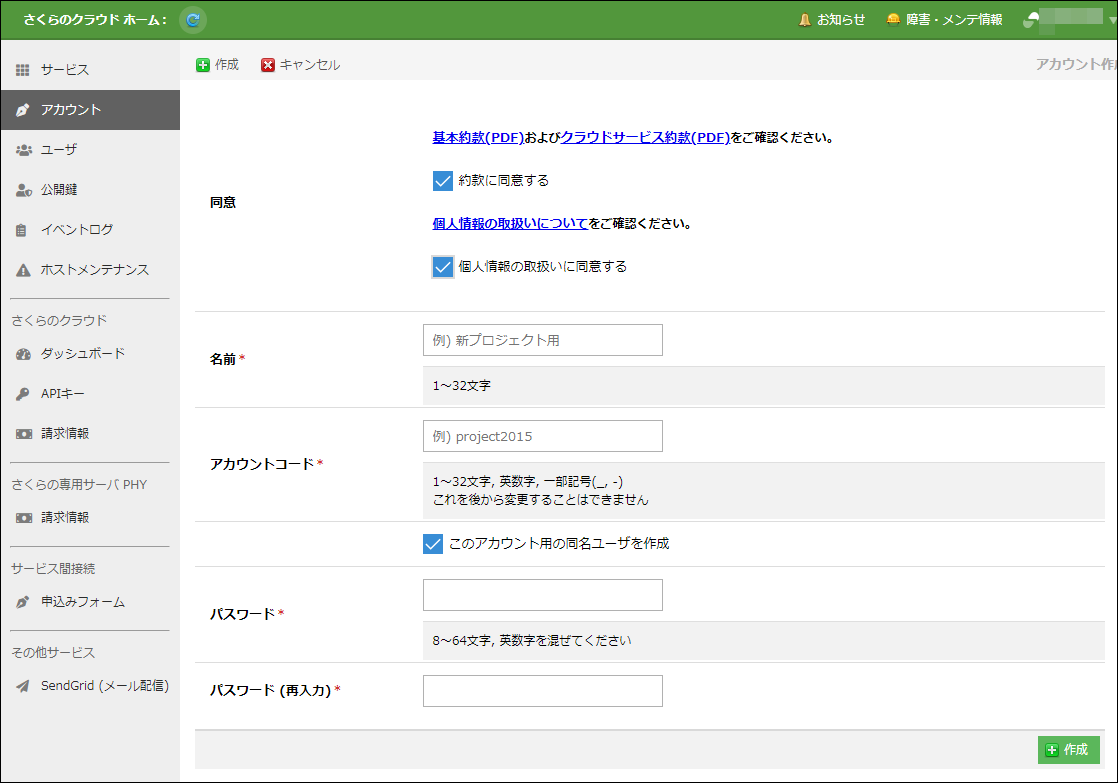Open 公開鍵 from the sidebar
Image resolution: width=1118 pixels, height=783 pixels.
click(58, 190)
